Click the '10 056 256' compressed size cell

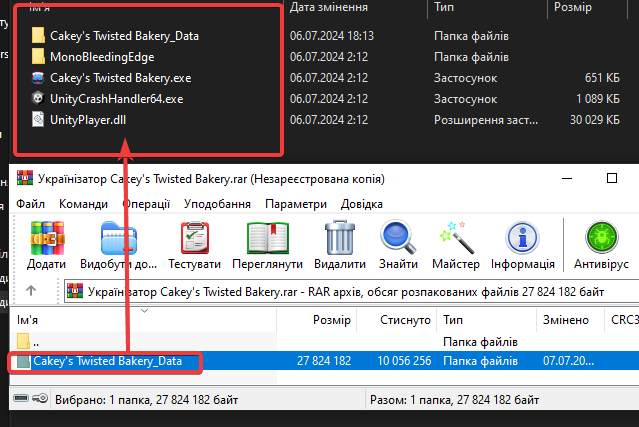coord(404,361)
